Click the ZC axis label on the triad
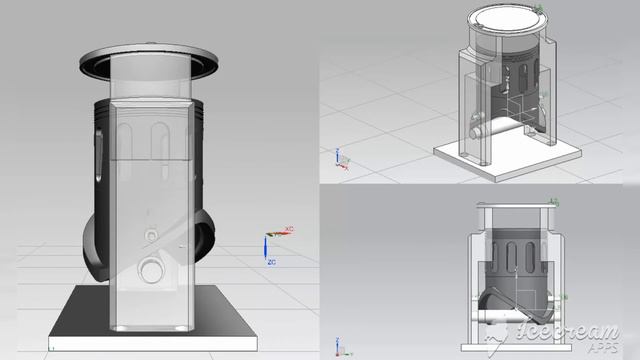This screenshot has height=360, width=640. pos(271,262)
